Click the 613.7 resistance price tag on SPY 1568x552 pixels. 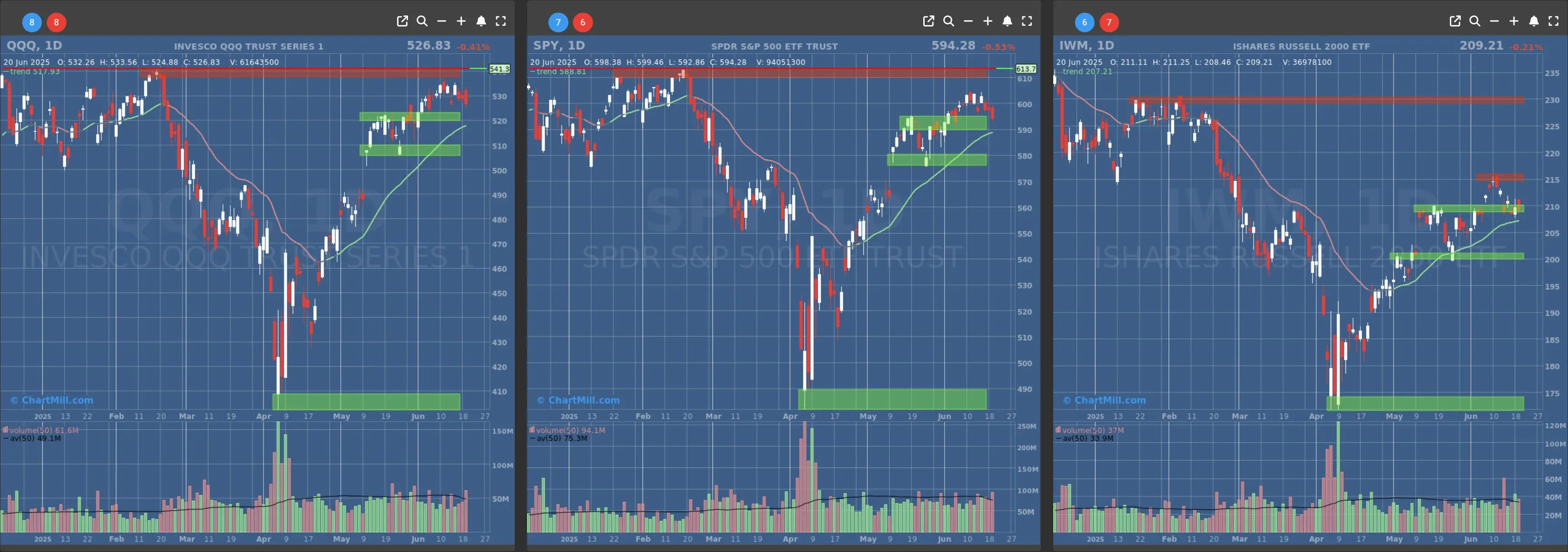pyautogui.click(x=1025, y=69)
